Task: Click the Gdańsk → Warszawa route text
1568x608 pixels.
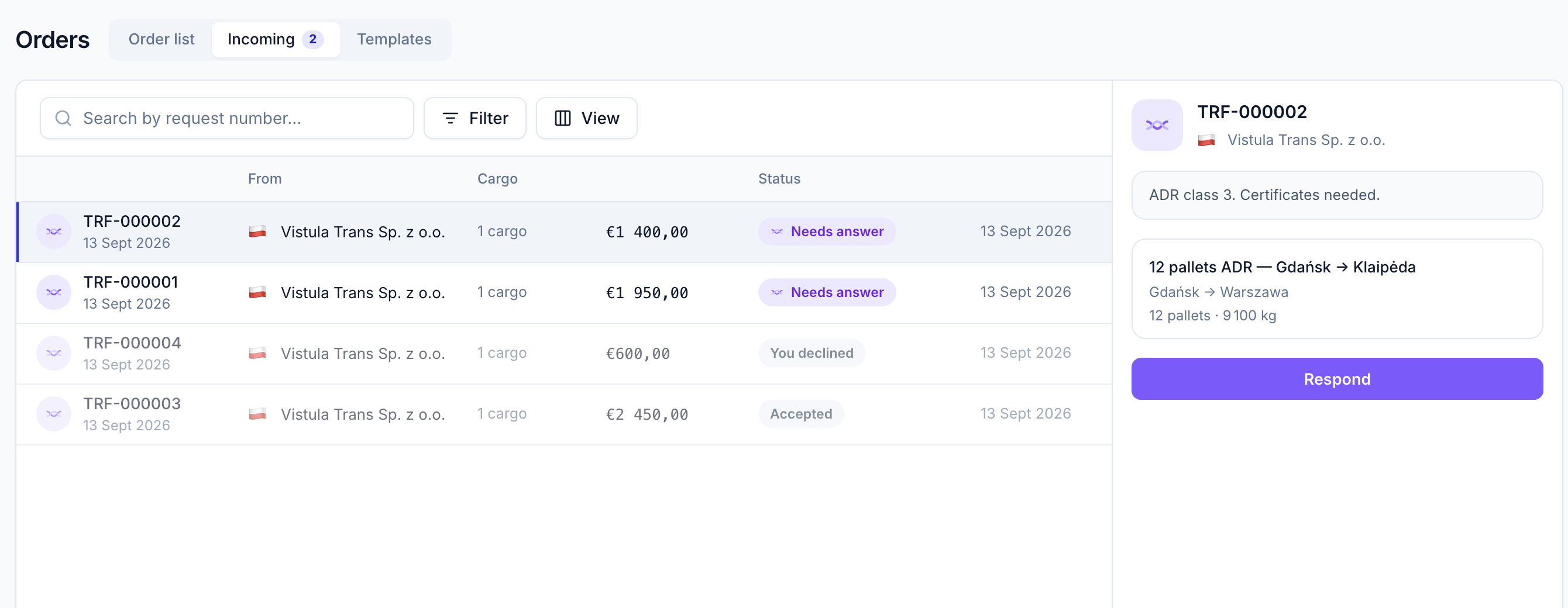Action: point(1219,292)
